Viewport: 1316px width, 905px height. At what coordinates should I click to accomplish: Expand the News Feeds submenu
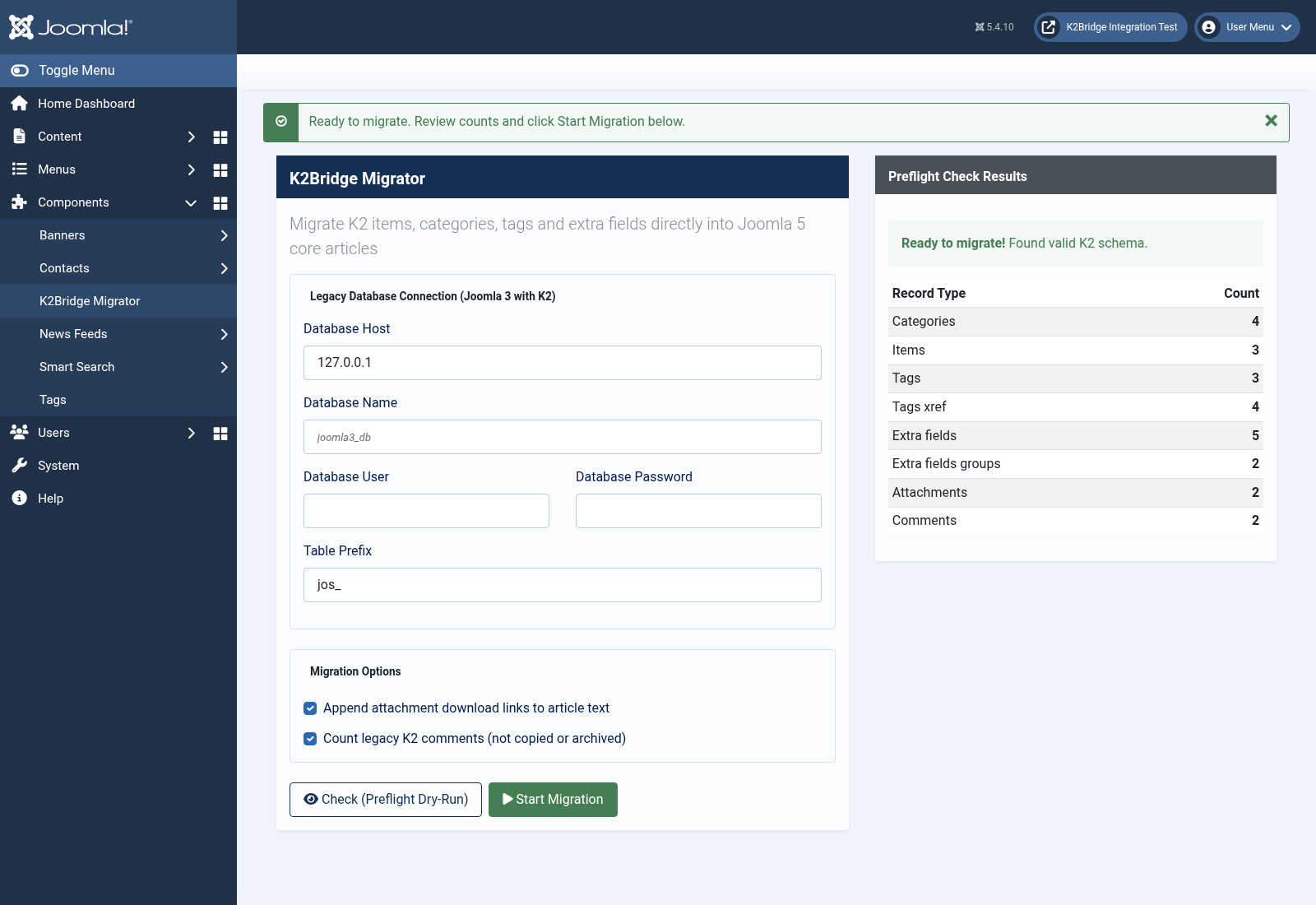point(224,335)
